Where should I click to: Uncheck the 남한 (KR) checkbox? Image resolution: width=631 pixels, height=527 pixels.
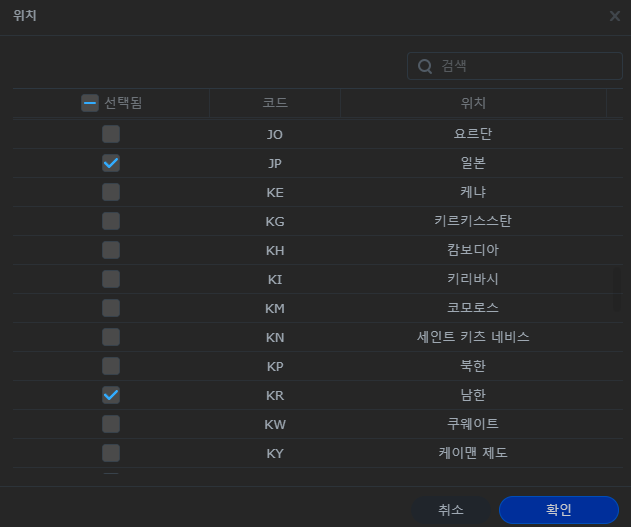[111, 395]
